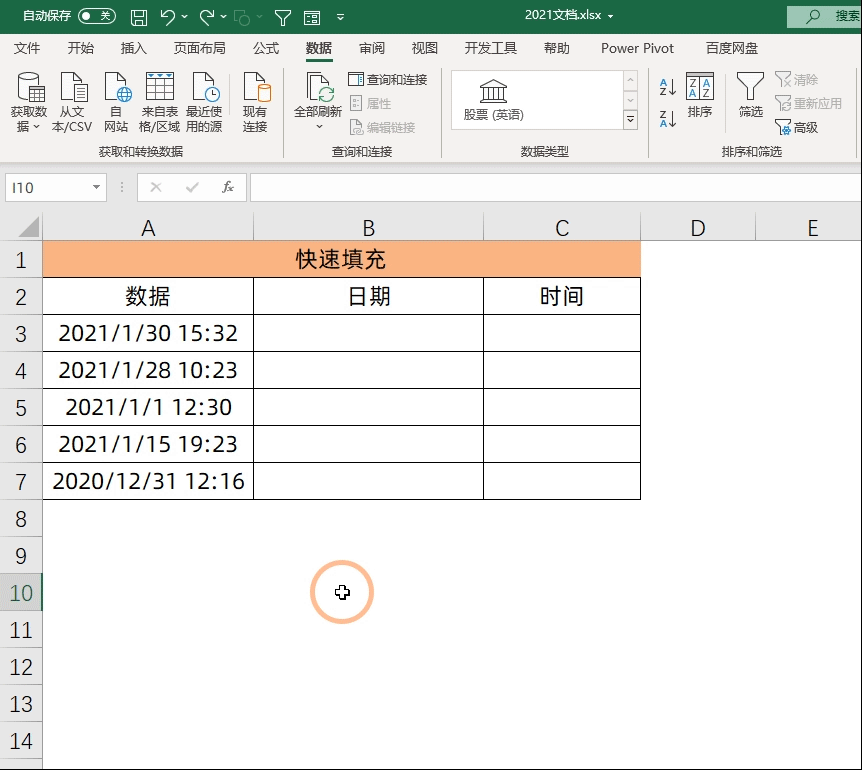Open the Undo history dropdown arrow
Image resolution: width=862 pixels, height=770 pixels.
tap(185, 17)
